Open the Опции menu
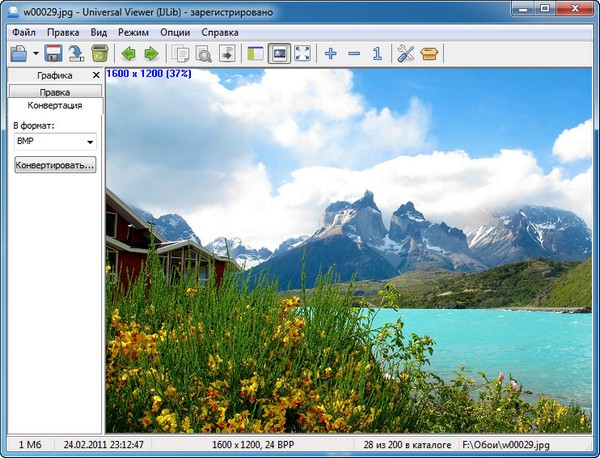600x458 pixels. tap(175, 33)
